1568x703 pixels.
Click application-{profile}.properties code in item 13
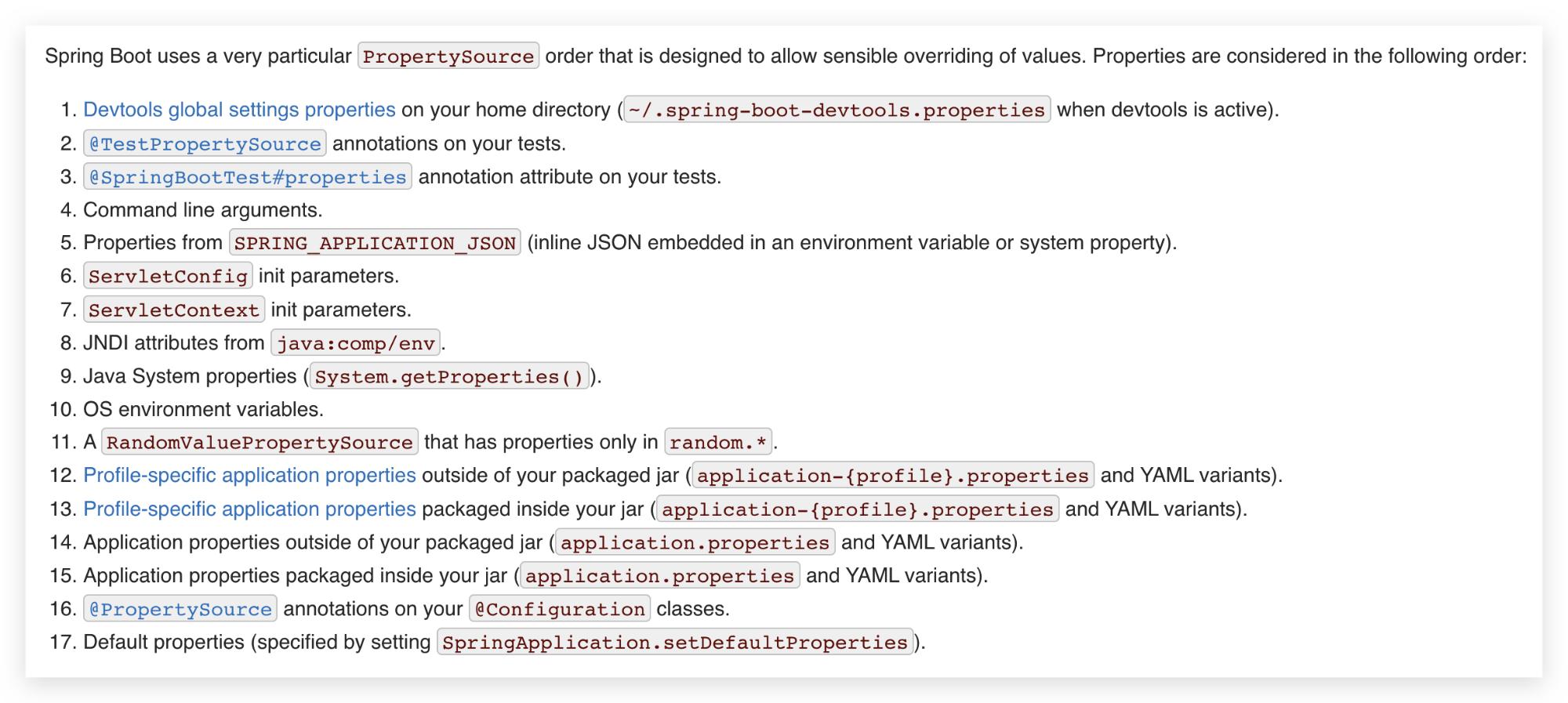point(858,509)
